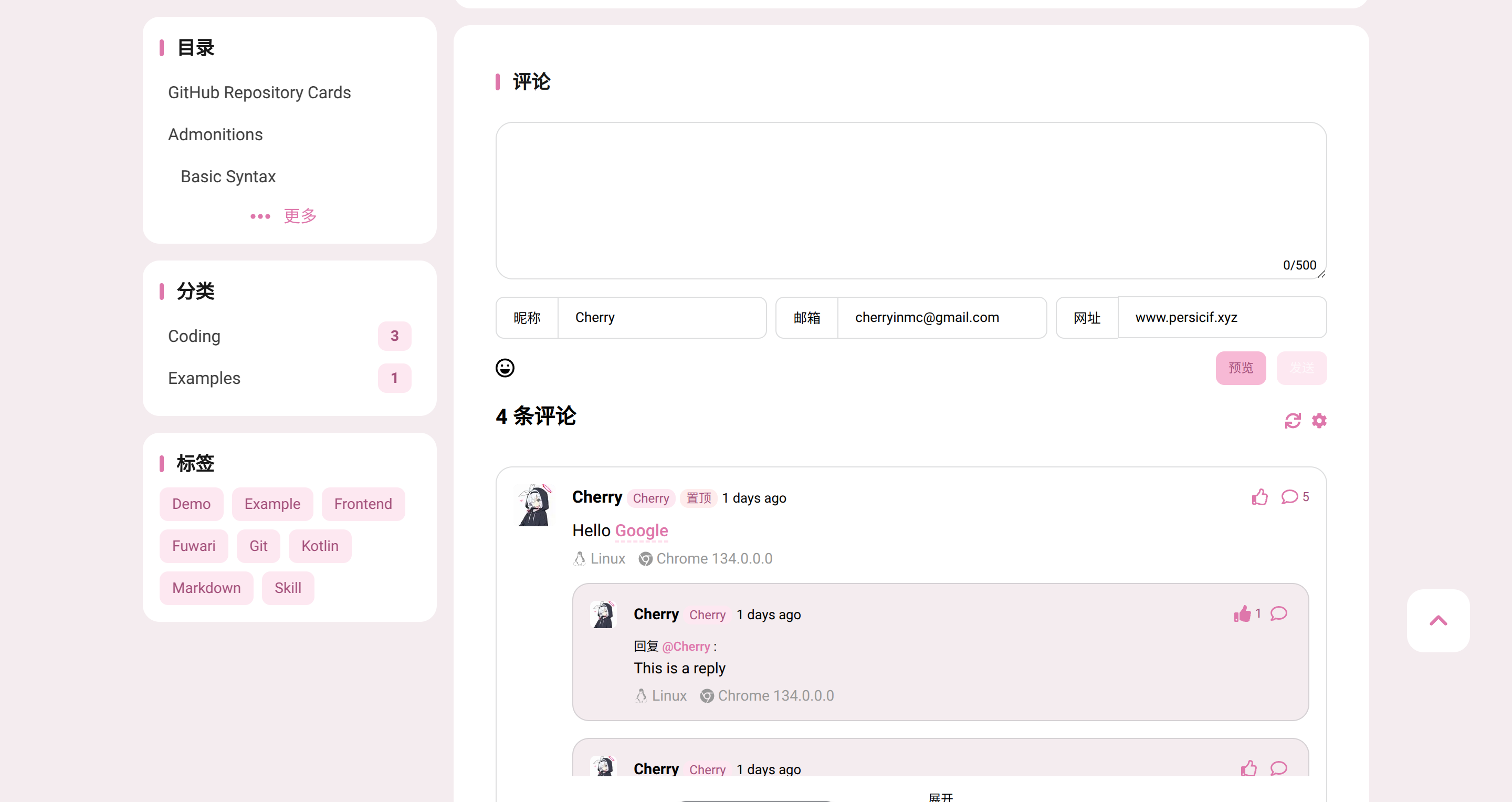Click the email field with cherryinmc@gmail.com
The height and width of the screenshot is (802, 1512).
point(941,318)
